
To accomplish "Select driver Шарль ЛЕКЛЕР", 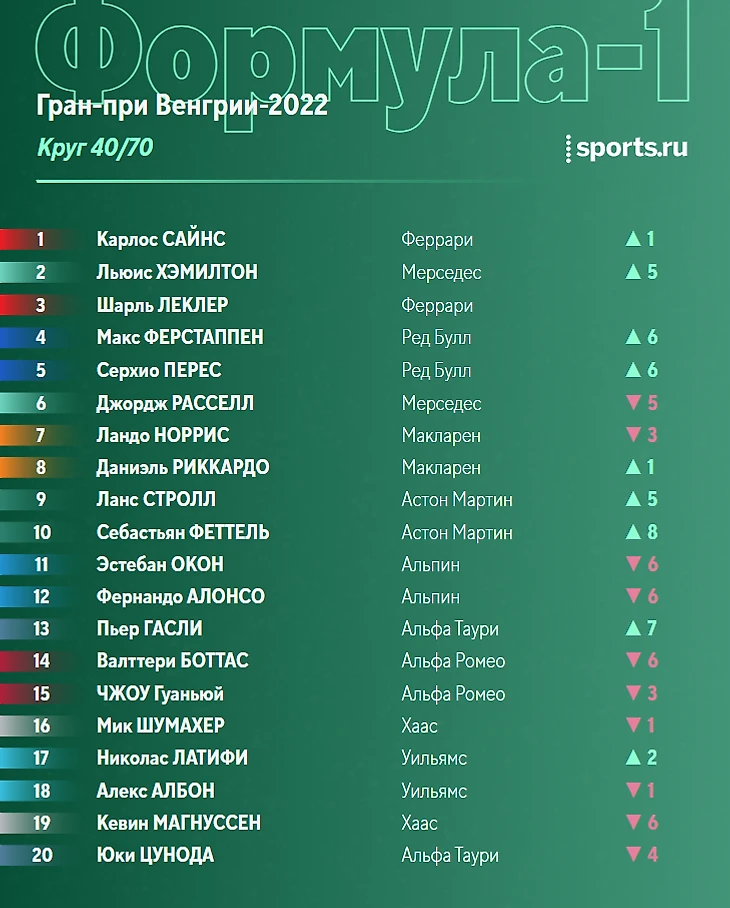I will (x=162, y=305).
